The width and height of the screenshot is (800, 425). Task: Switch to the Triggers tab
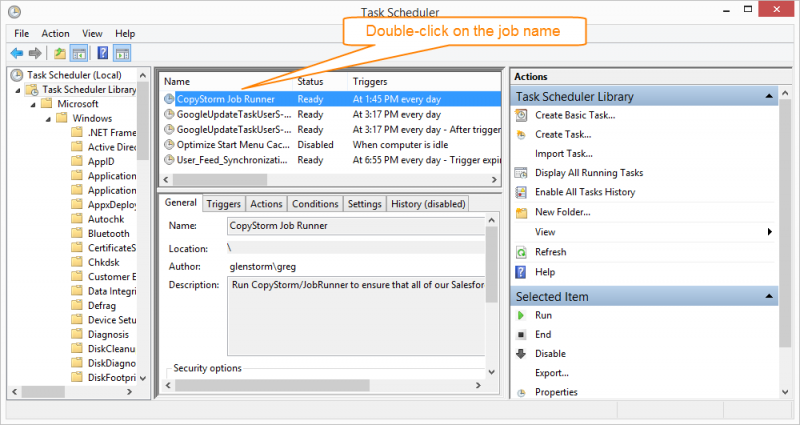223,204
